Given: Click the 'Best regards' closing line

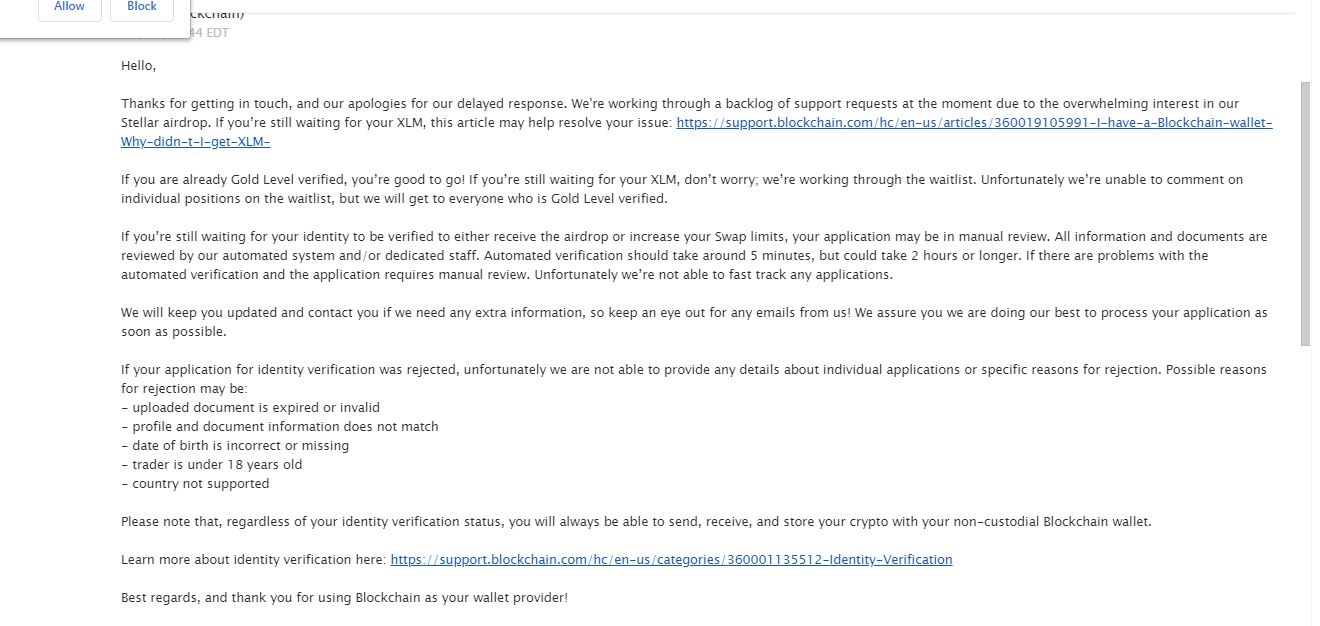Looking at the screenshot, I should [344, 598].
